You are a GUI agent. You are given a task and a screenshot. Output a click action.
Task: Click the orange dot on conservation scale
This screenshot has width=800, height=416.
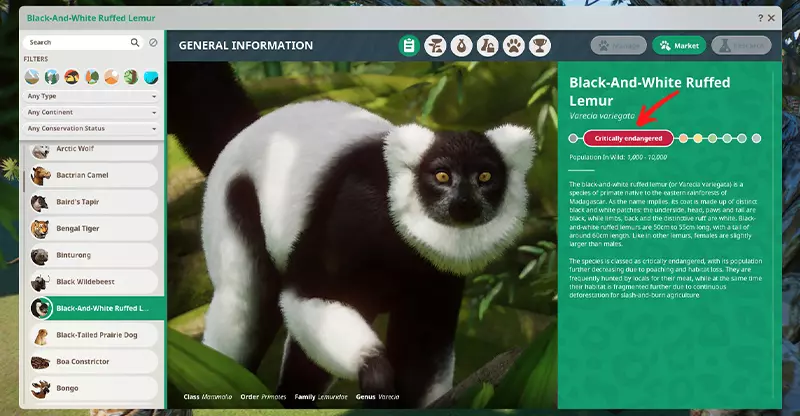tap(683, 138)
